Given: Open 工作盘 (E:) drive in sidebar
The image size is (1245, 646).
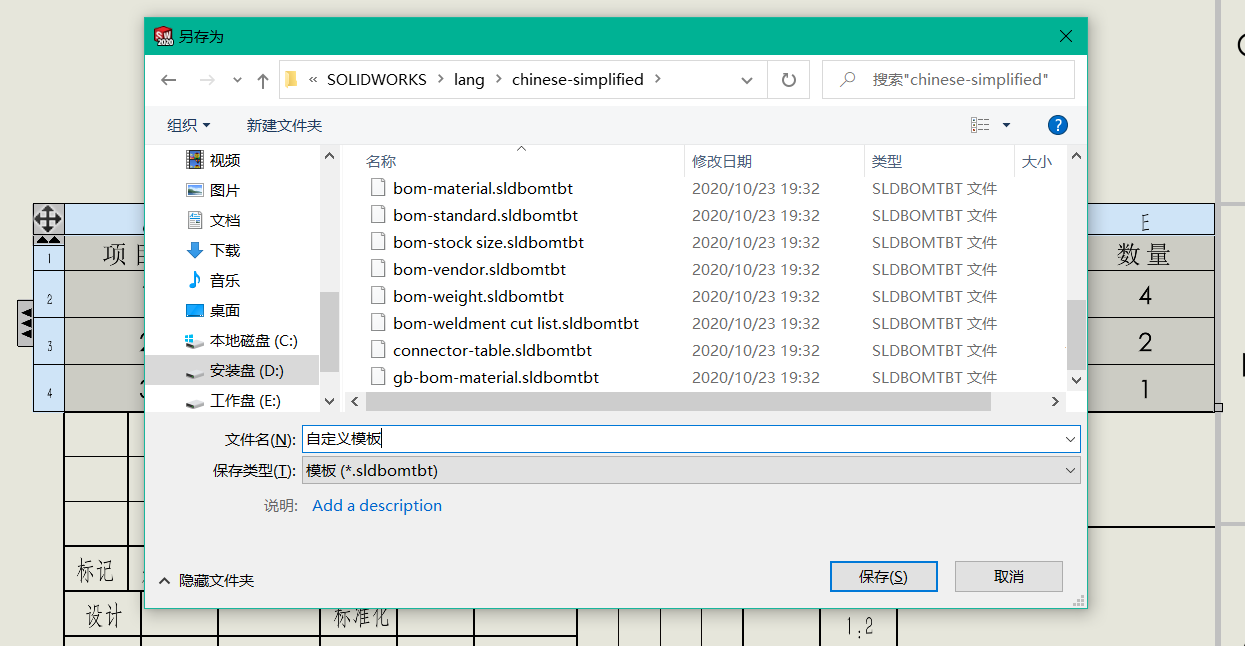Looking at the screenshot, I should click(x=233, y=399).
